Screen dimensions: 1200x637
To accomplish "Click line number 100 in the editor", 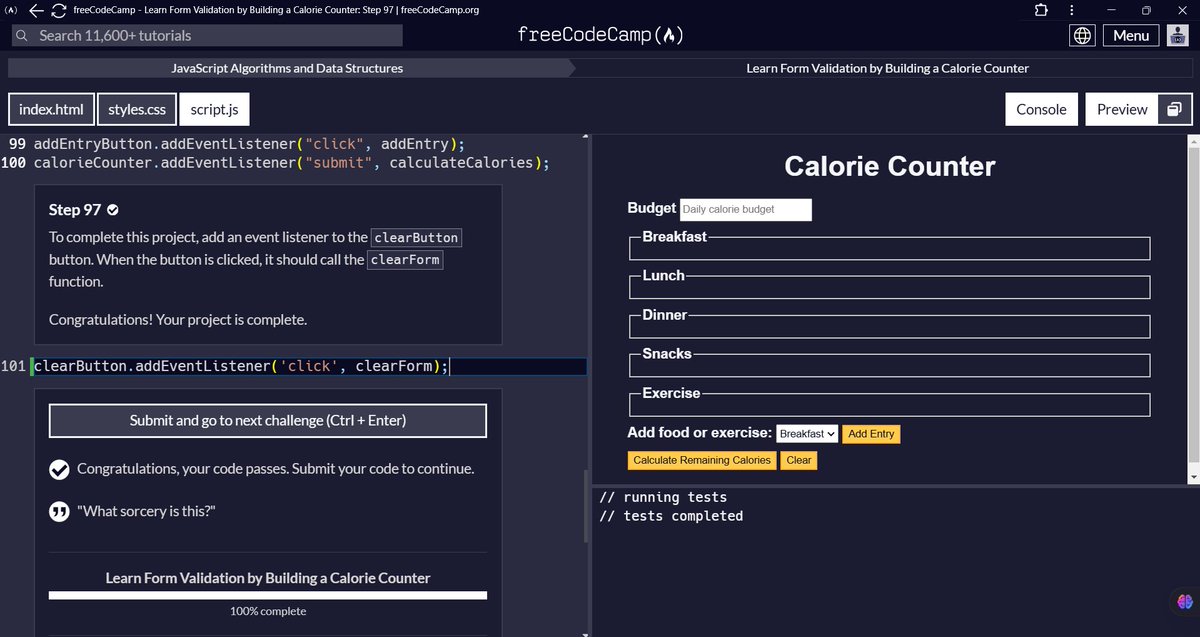I will [14, 162].
